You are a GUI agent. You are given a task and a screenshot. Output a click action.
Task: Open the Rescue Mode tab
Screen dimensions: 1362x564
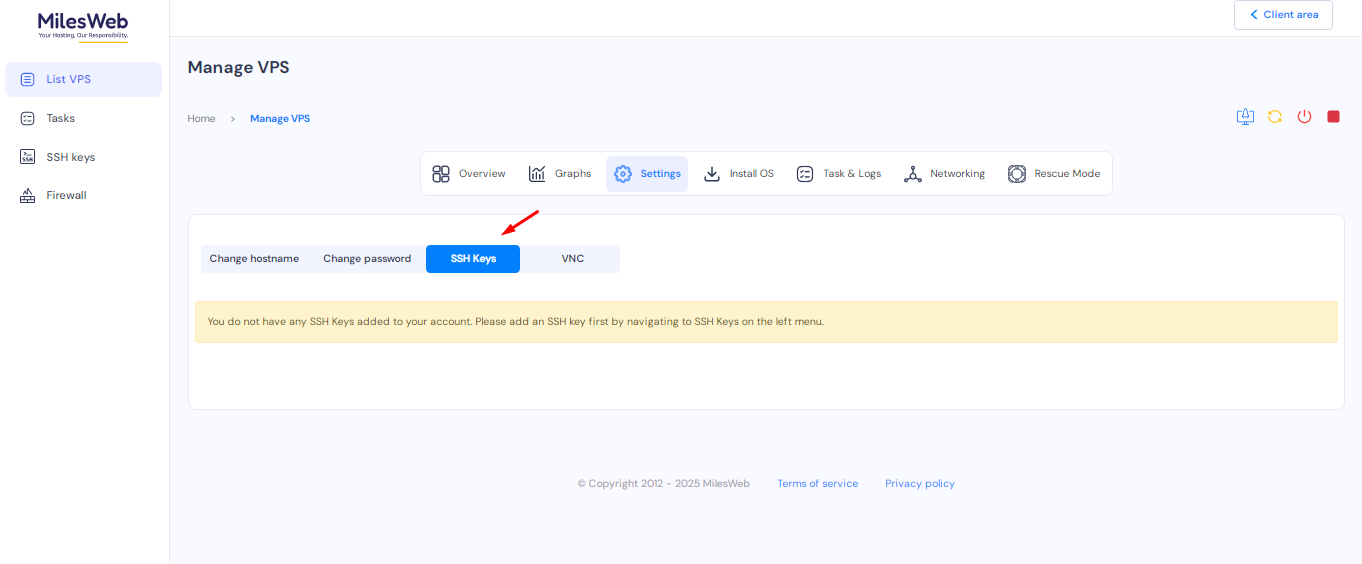click(x=1054, y=174)
